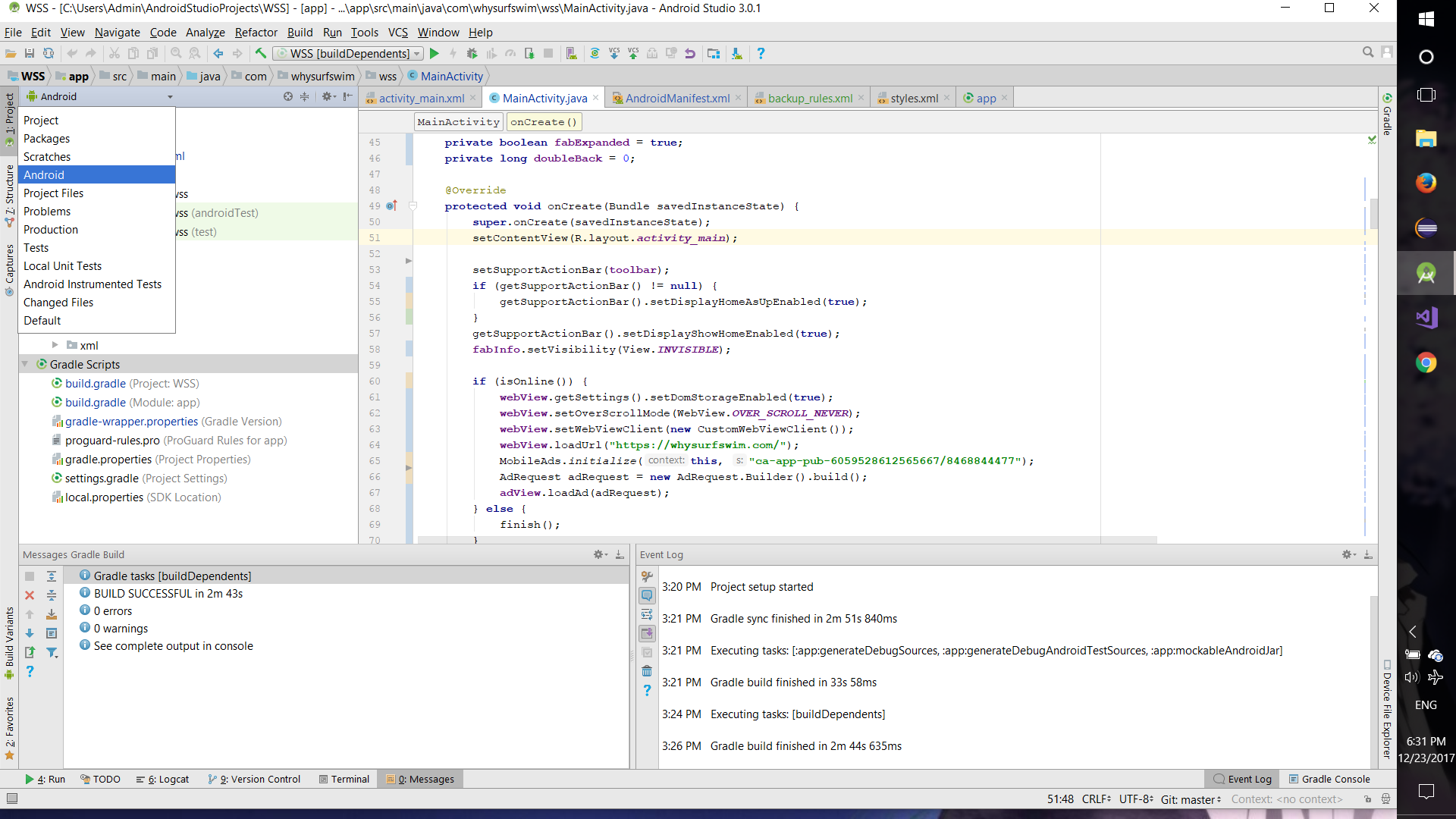
Task: Click the Save All floppy icon
Action: coord(30,54)
